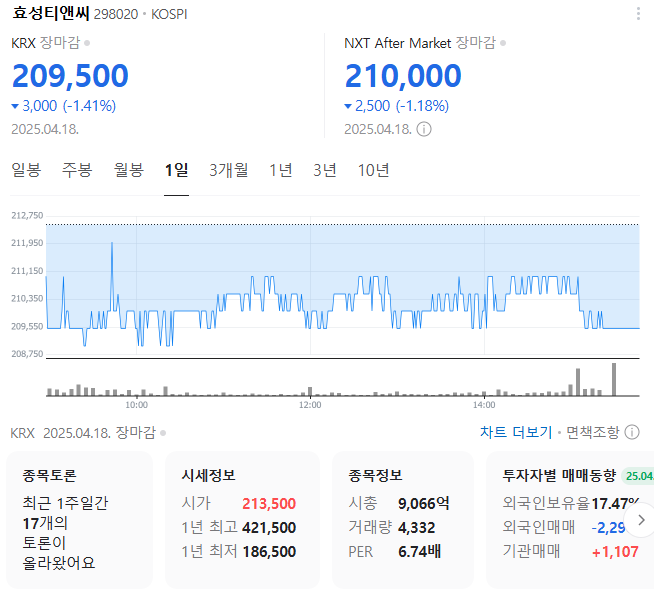
Task: Click the 외국인매매 row value
Action: point(609,528)
